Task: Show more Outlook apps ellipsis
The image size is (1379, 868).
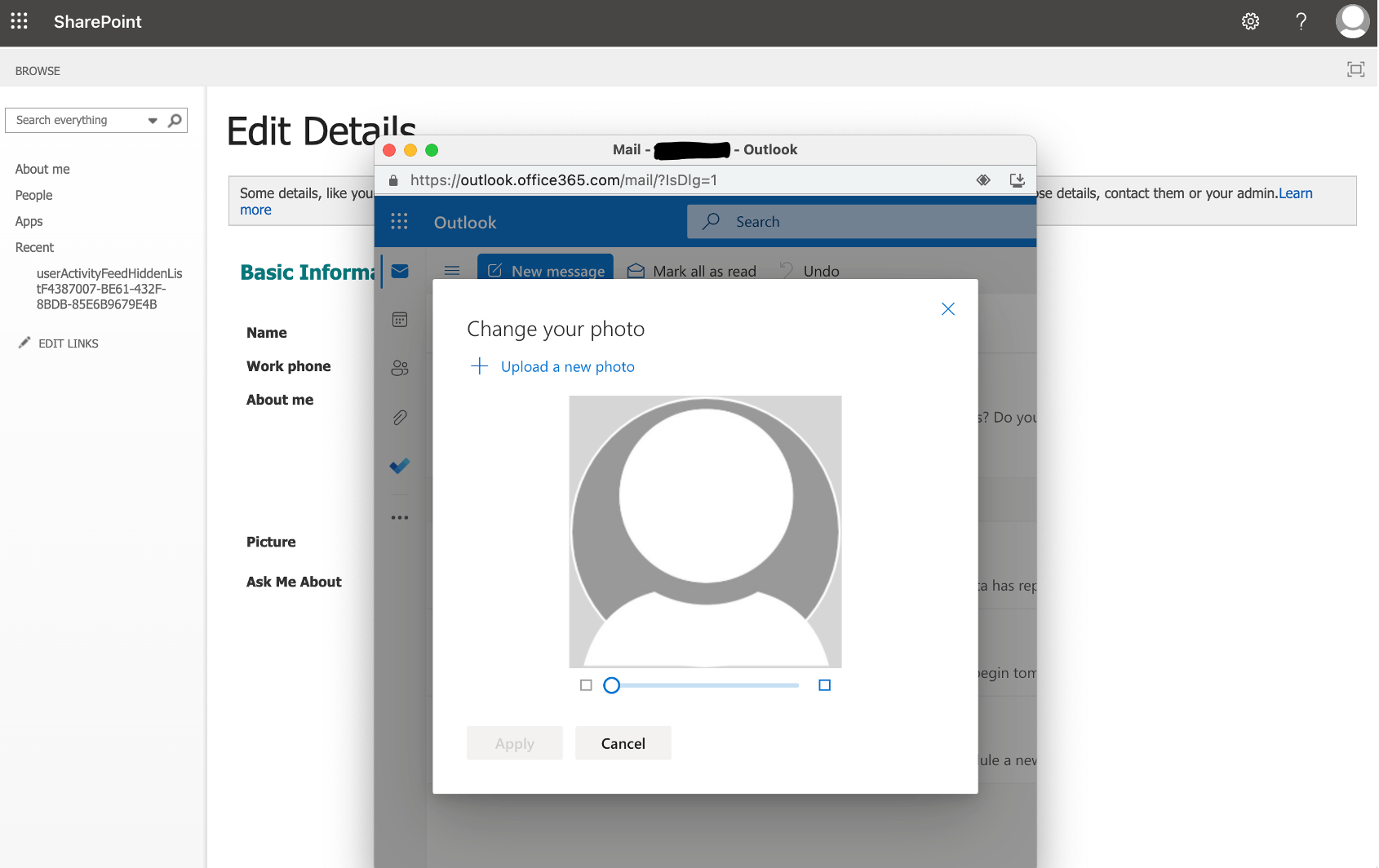Action: coord(400,518)
